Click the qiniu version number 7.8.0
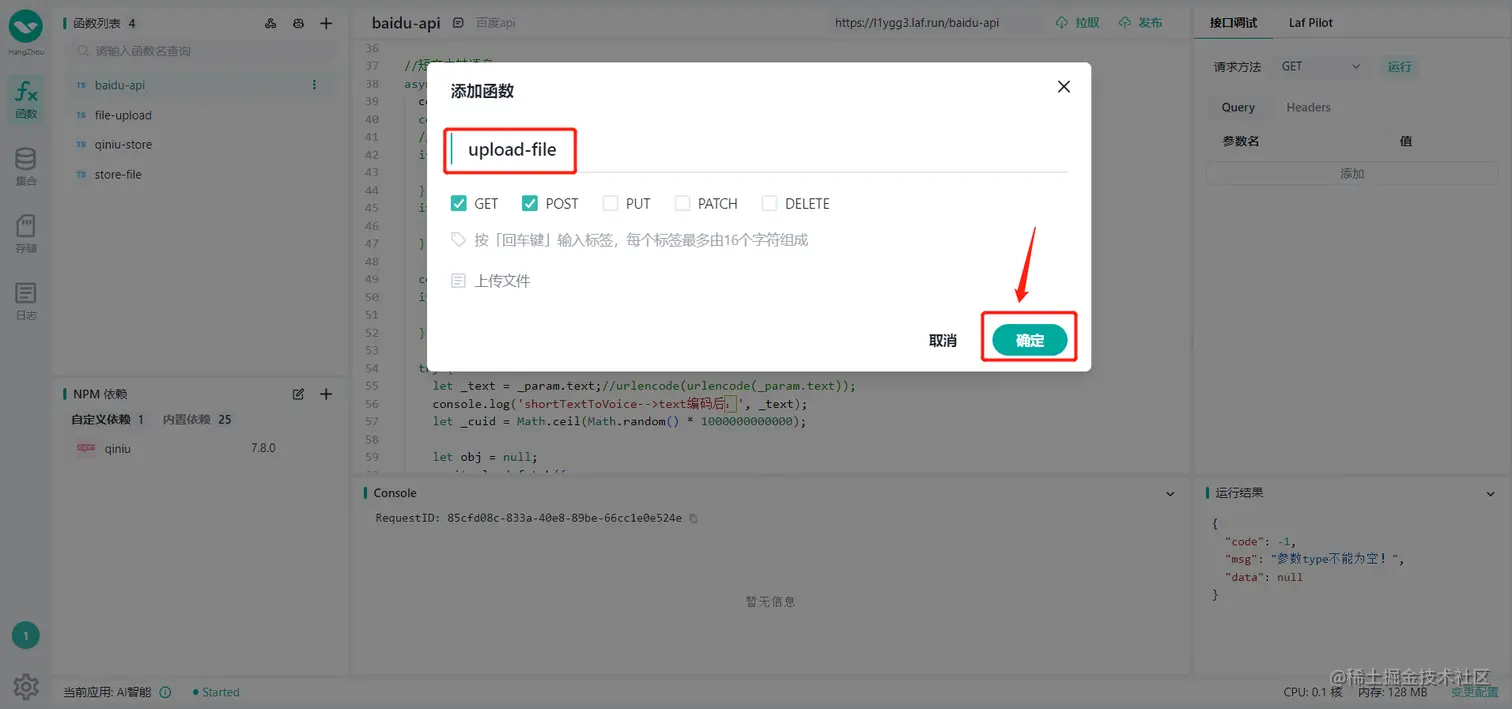 click(x=263, y=449)
